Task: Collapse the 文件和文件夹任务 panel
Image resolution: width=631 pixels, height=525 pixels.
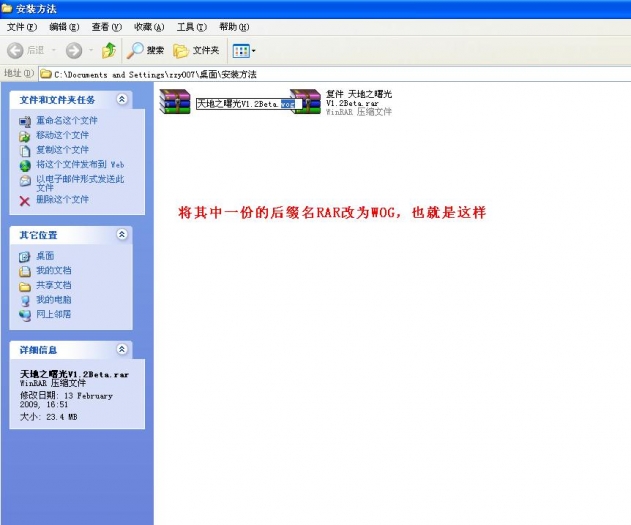Action: (122, 99)
